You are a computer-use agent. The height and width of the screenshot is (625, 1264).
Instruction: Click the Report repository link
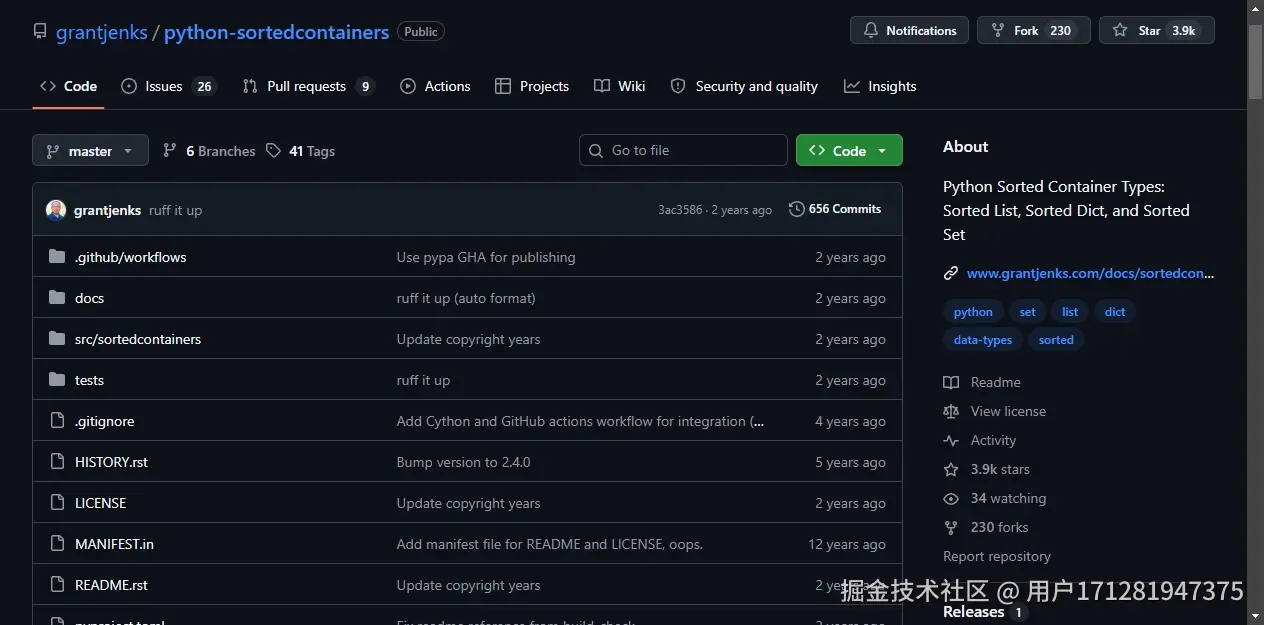point(997,556)
